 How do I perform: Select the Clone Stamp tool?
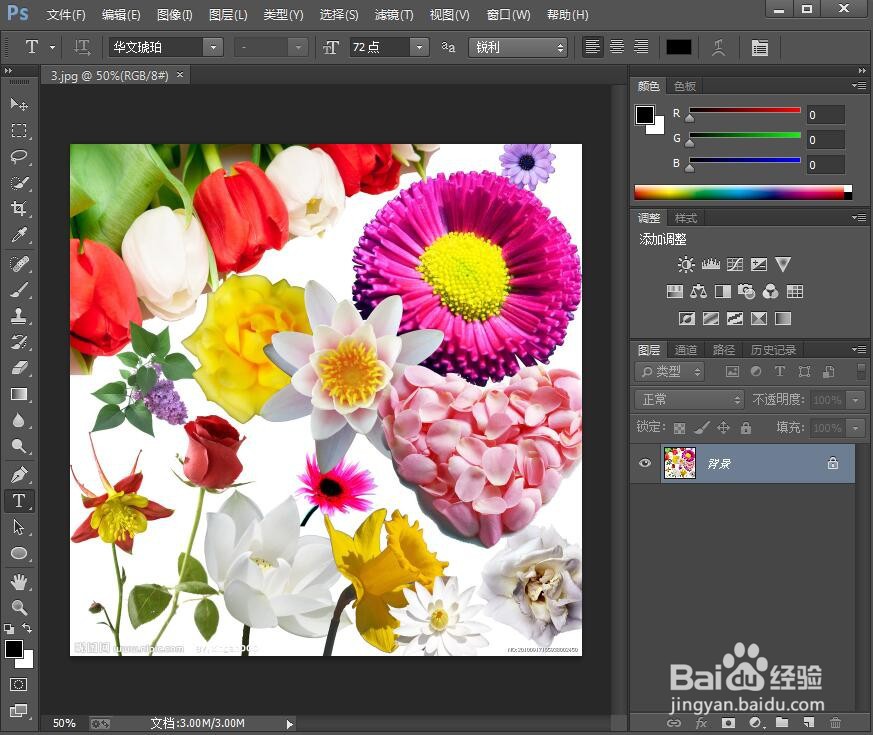[x=19, y=316]
